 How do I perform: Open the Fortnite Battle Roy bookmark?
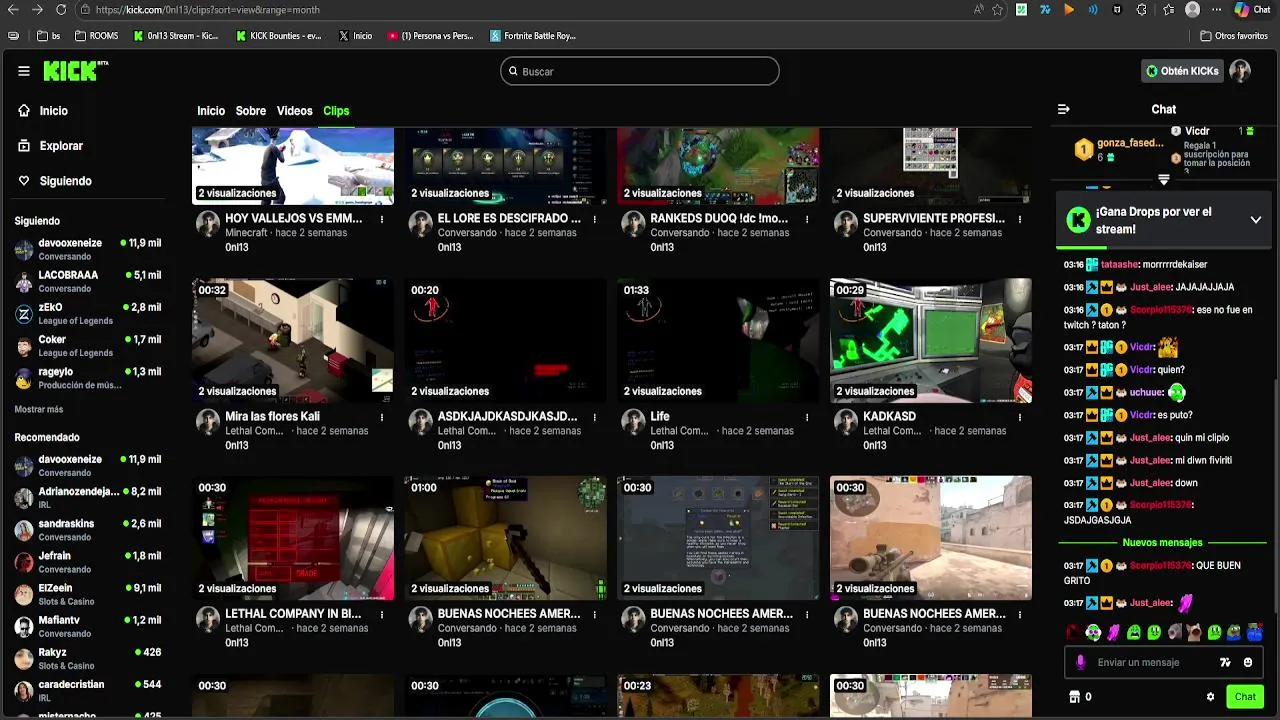532,36
